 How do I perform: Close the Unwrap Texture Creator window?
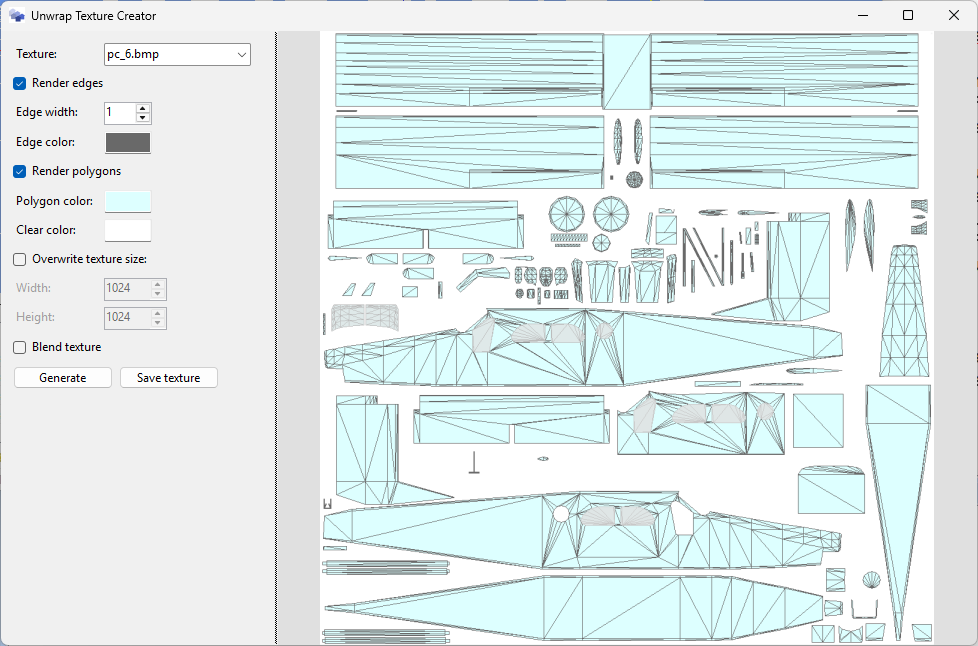(953, 15)
